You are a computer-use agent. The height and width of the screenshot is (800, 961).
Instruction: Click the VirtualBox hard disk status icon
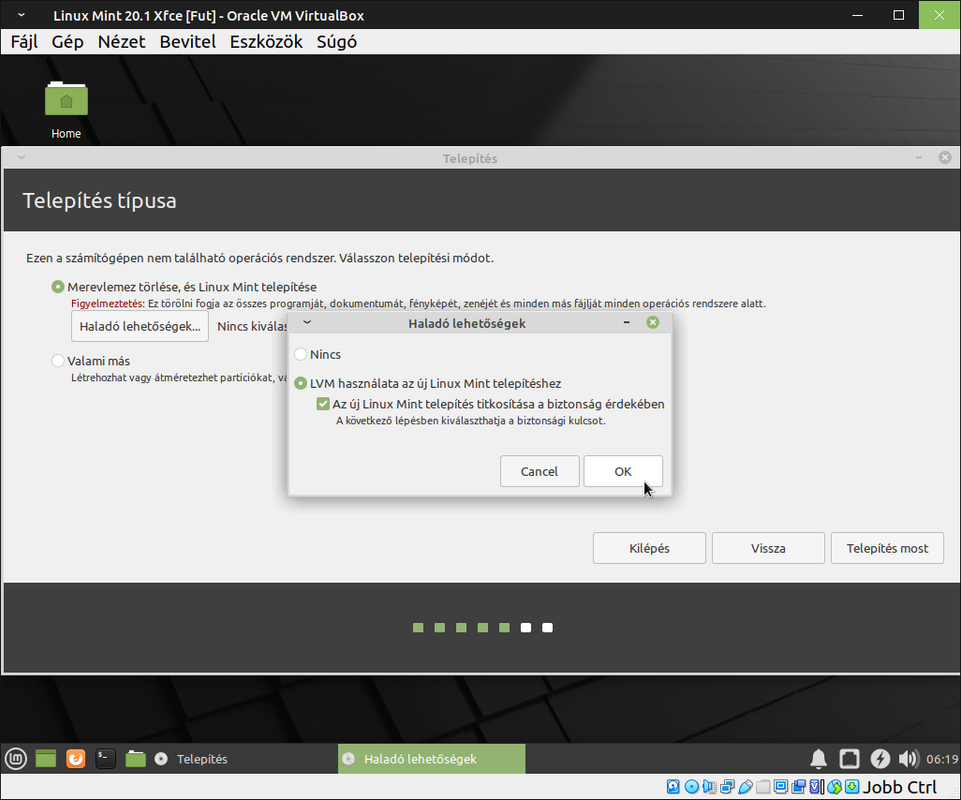pyautogui.click(x=673, y=787)
